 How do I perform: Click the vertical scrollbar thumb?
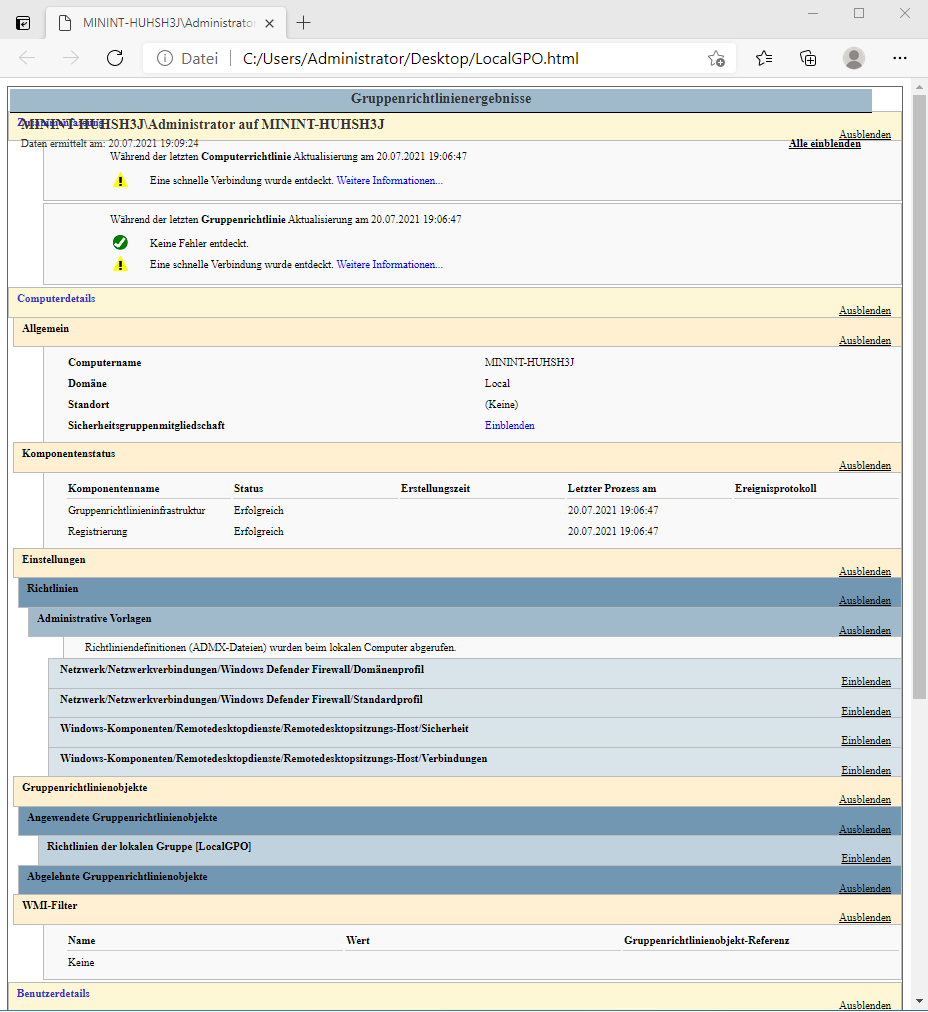coord(920,396)
